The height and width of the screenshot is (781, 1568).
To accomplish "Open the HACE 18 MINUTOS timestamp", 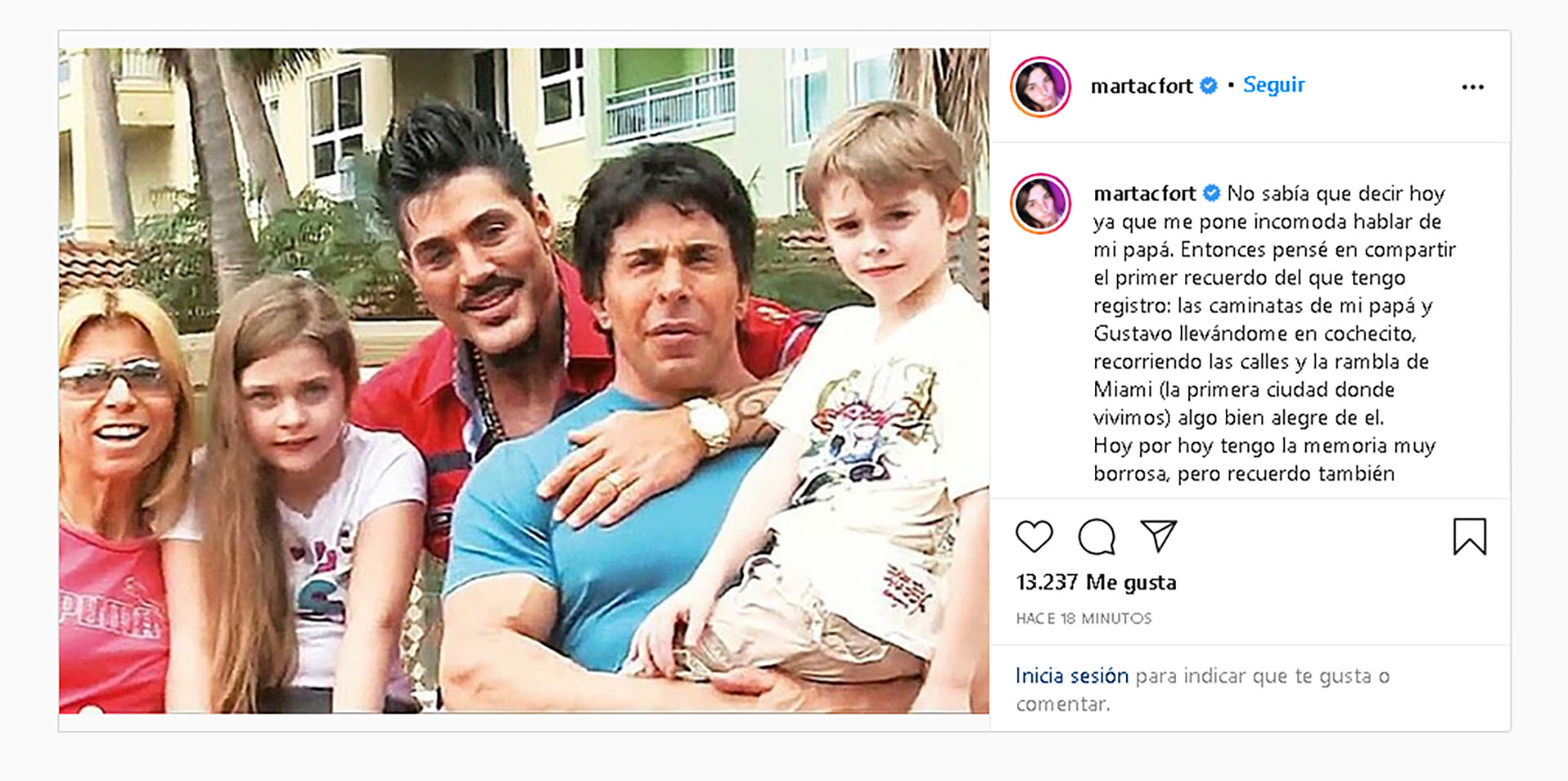I will coord(1084,618).
